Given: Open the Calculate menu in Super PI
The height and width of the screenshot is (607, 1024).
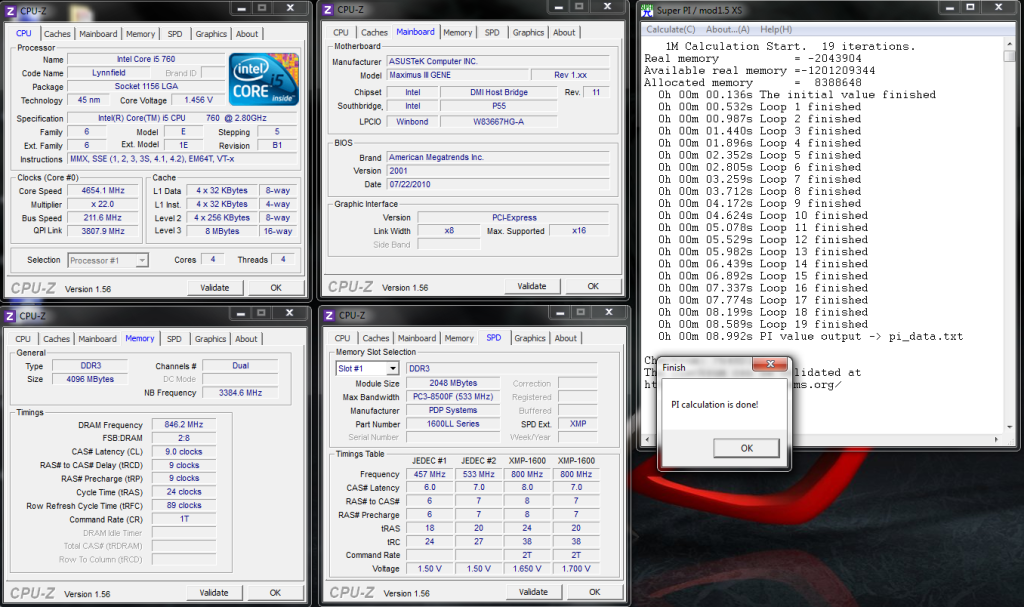Looking at the screenshot, I should 671,29.
